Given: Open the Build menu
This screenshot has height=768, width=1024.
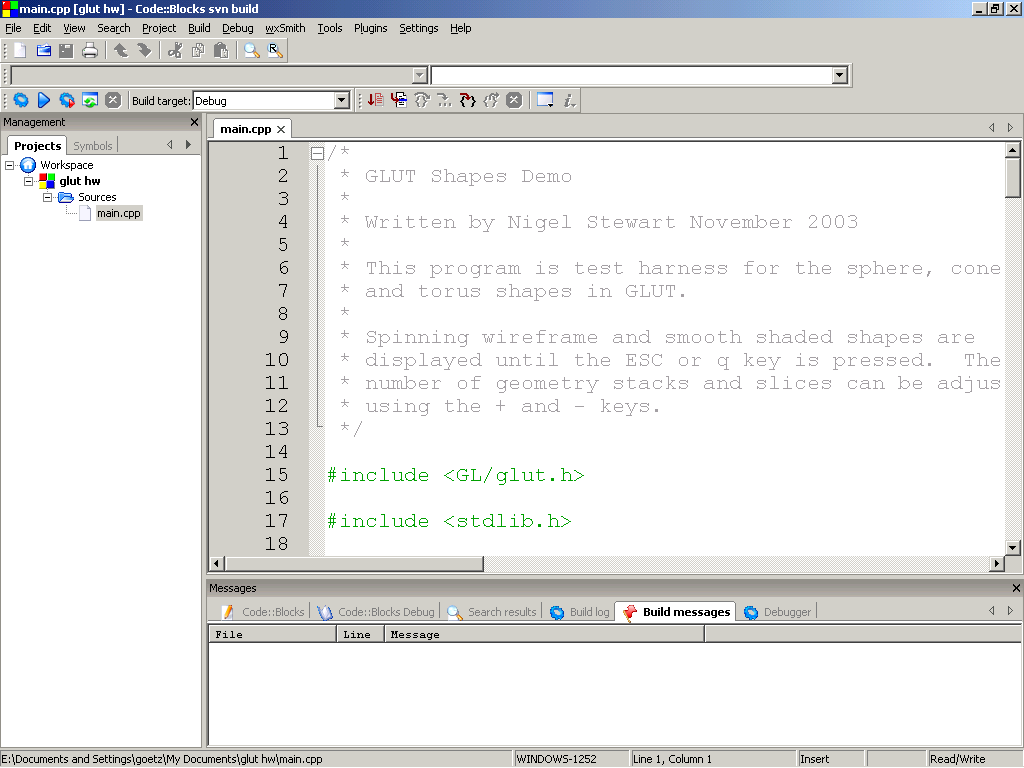Looking at the screenshot, I should coord(199,28).
